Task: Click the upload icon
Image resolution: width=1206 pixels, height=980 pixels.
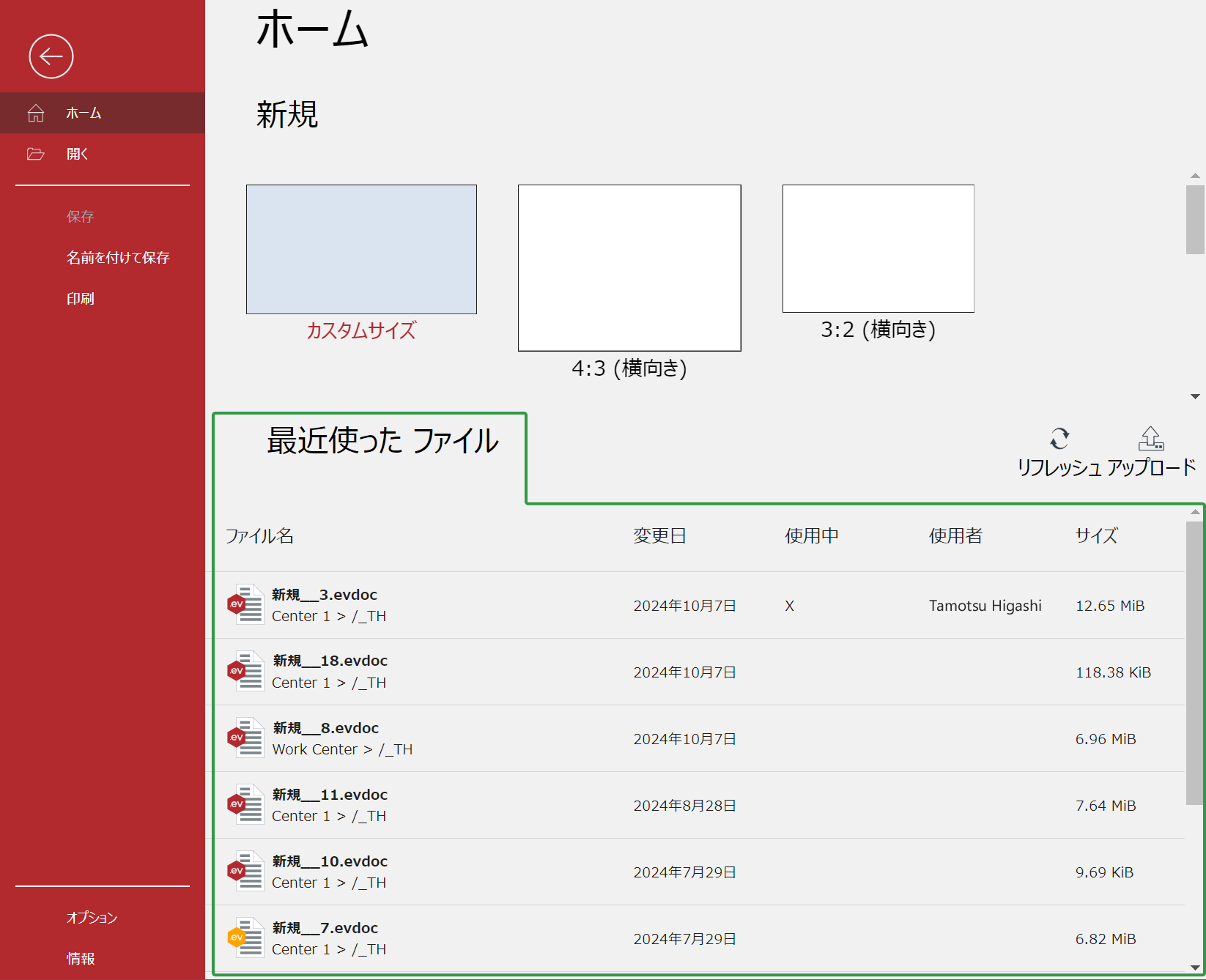Action: [1151, 439]
